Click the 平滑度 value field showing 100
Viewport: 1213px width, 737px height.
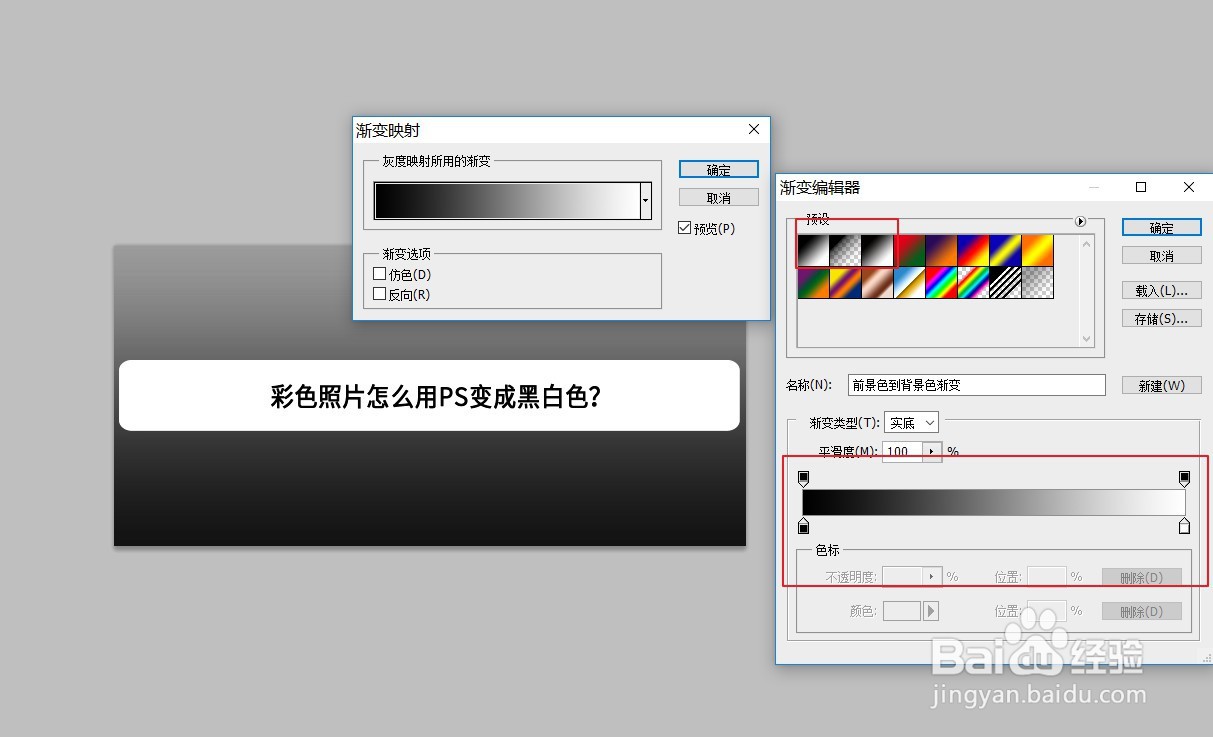pos(902,452)
